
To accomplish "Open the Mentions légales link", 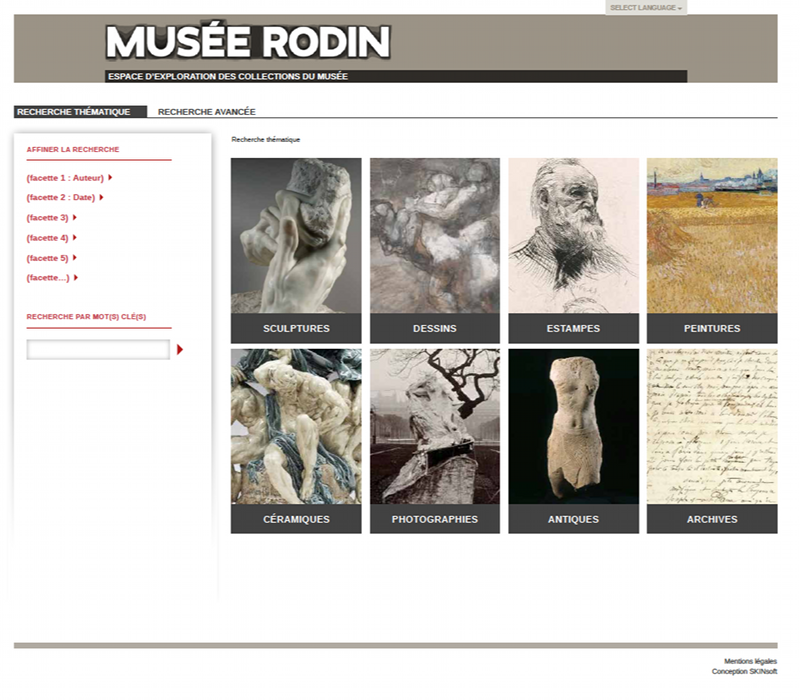I will (751, 661).
